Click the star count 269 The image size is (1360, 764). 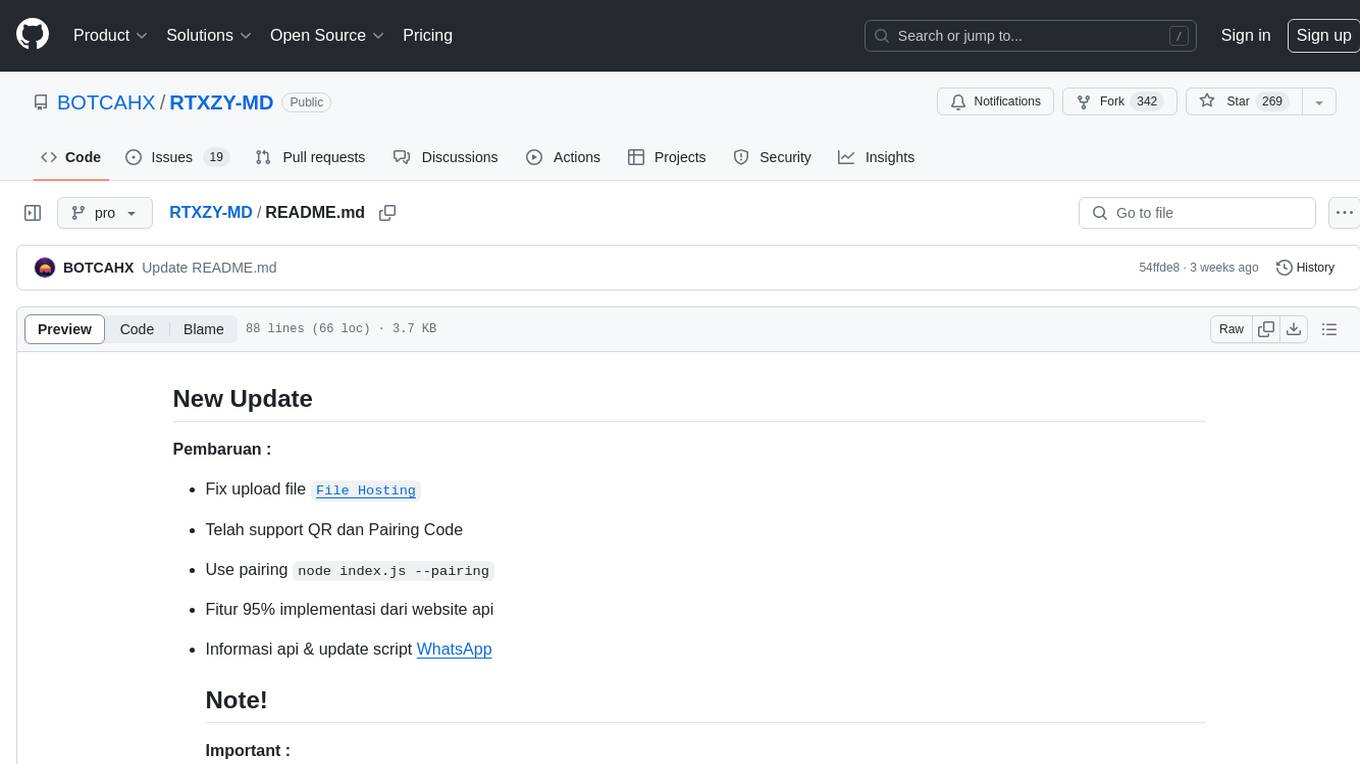1272,102
